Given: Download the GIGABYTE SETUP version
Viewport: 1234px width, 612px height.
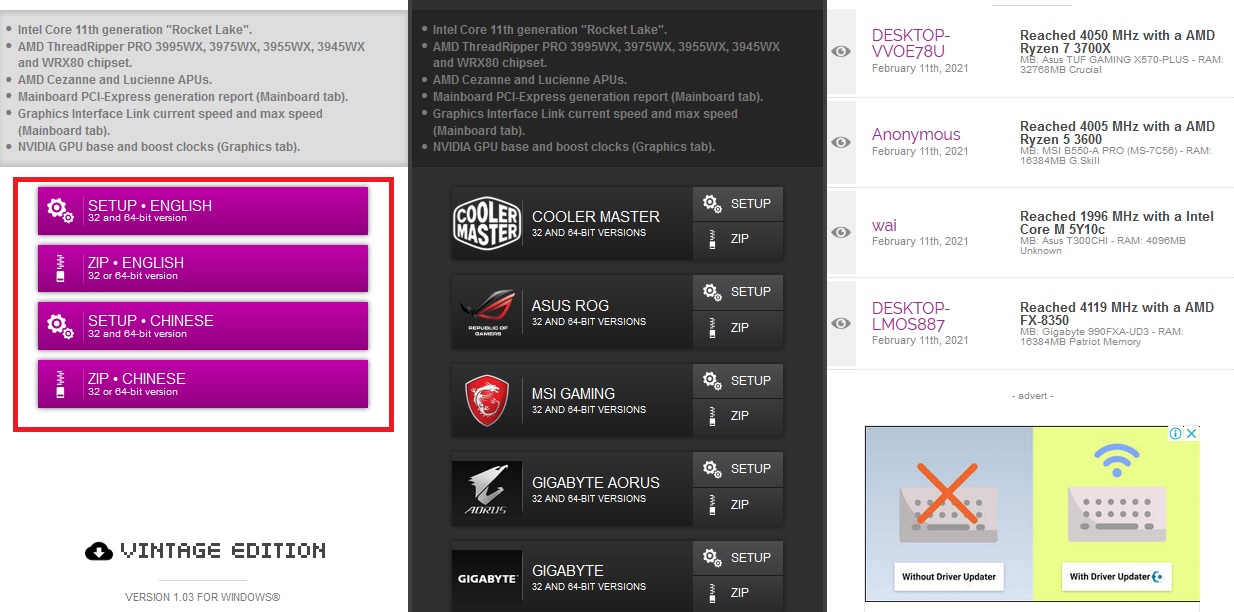Looking at the screenshot, I should coord(738,558).
